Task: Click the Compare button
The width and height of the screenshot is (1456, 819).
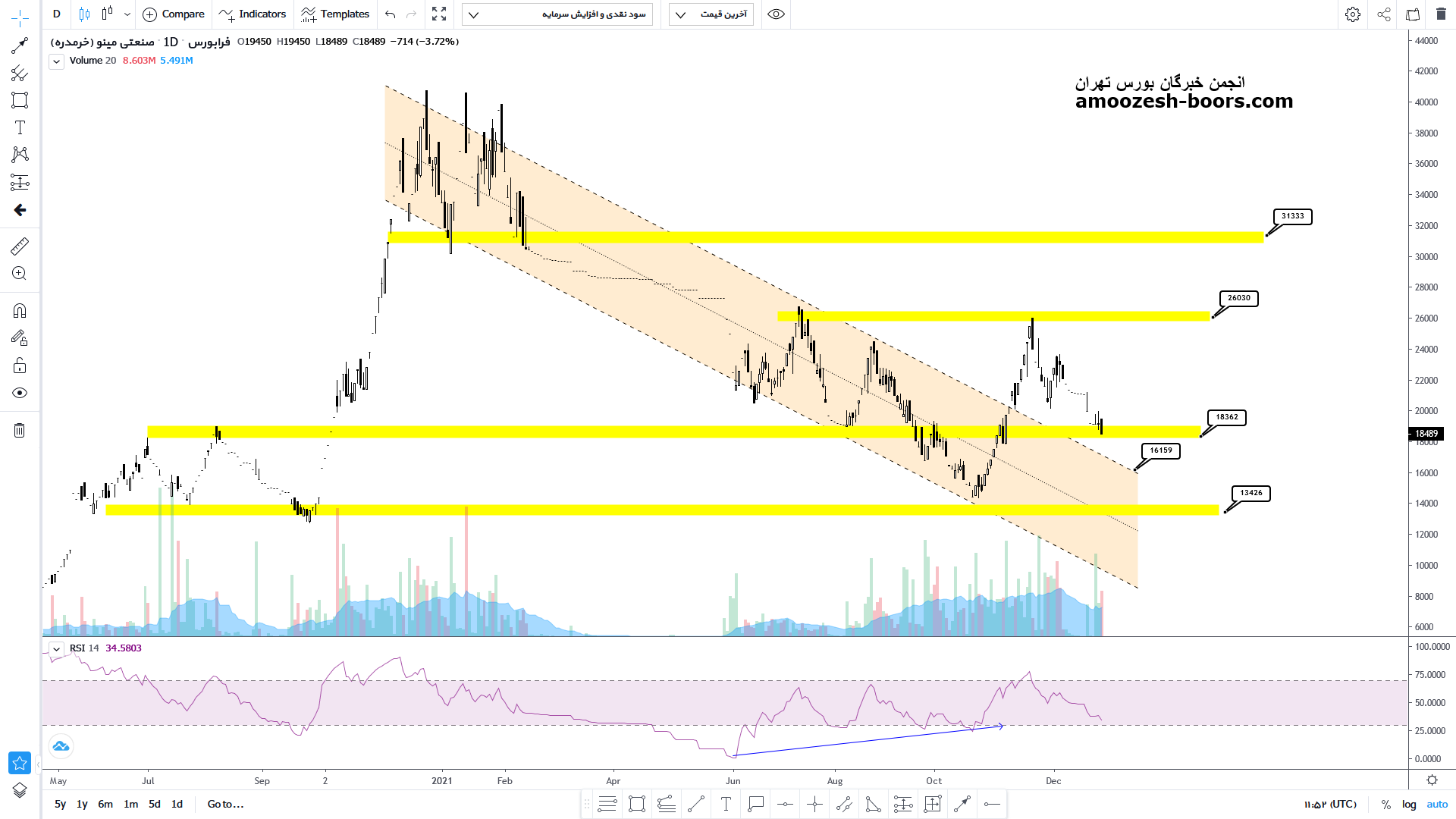Action: (x=174, y=14)
